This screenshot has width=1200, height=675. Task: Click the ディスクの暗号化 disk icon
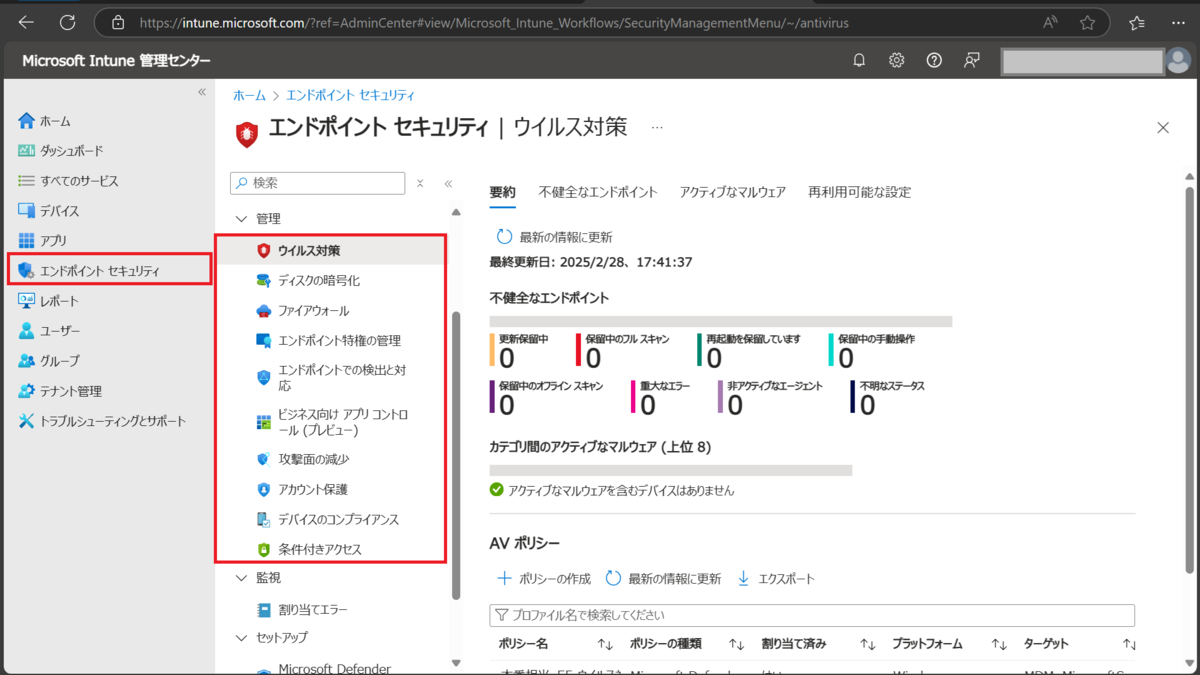click(264, 281)
